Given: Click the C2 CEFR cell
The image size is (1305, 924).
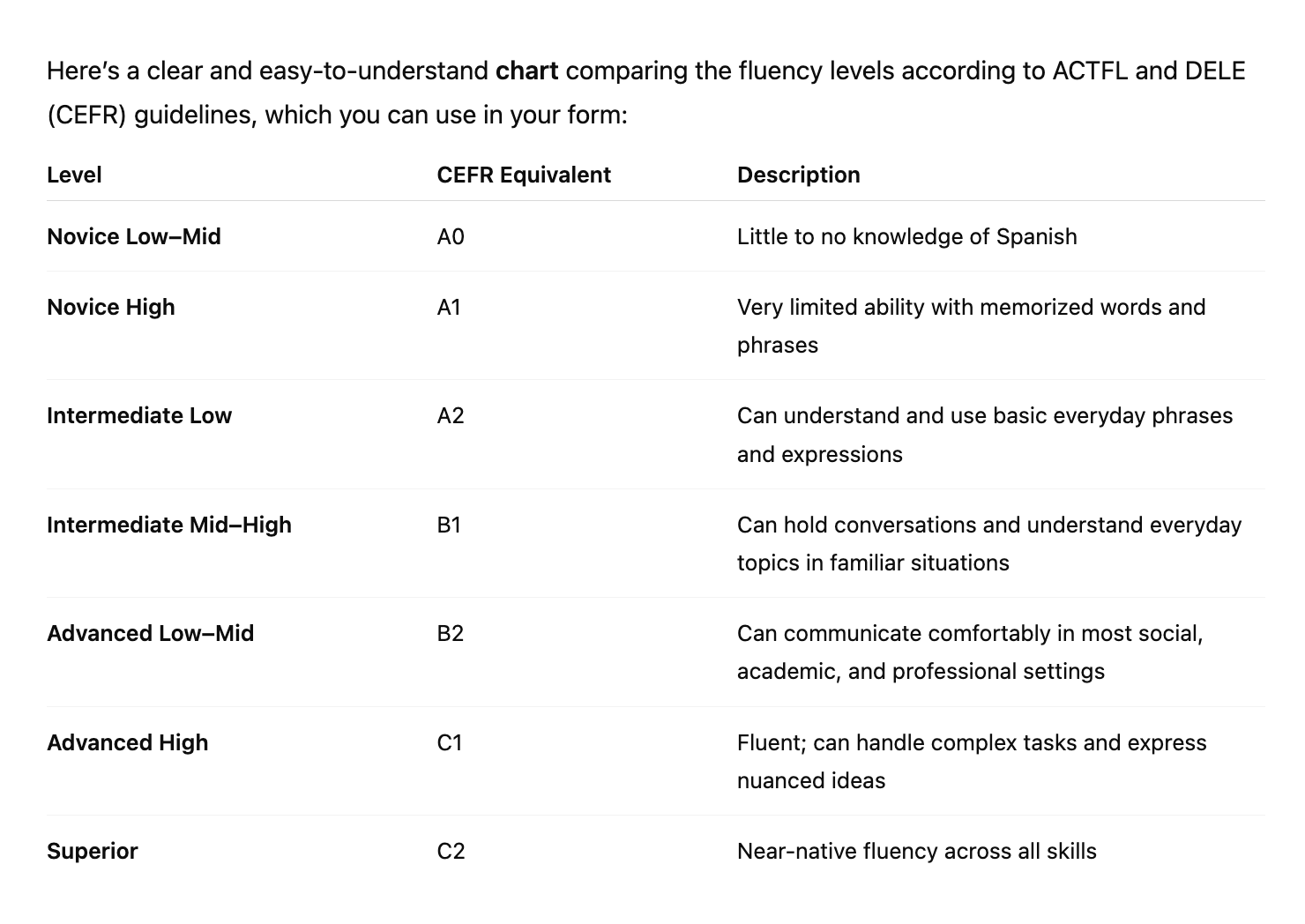Looking at the screenshot, I should (451, 851).
